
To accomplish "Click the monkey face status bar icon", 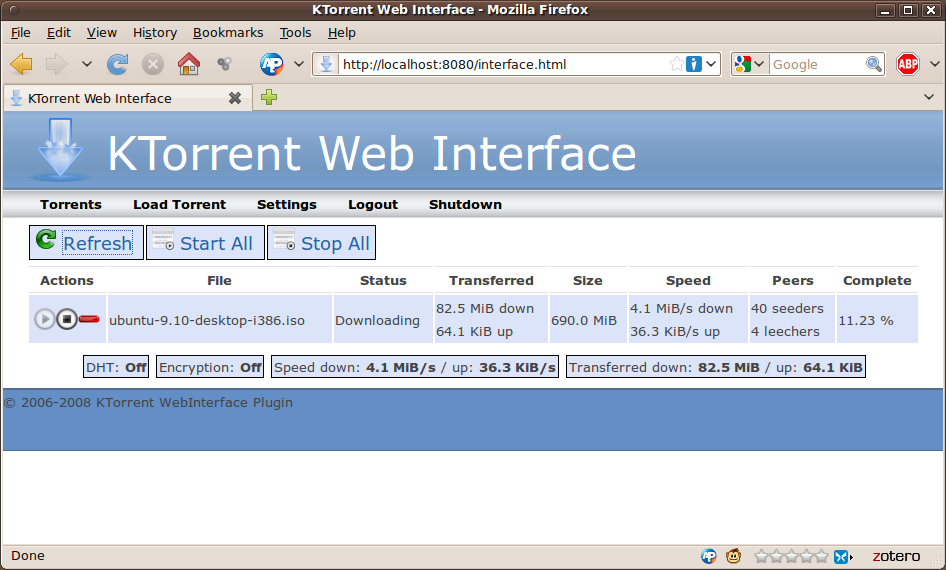I will pyautogui.click(x=733, y=556).
